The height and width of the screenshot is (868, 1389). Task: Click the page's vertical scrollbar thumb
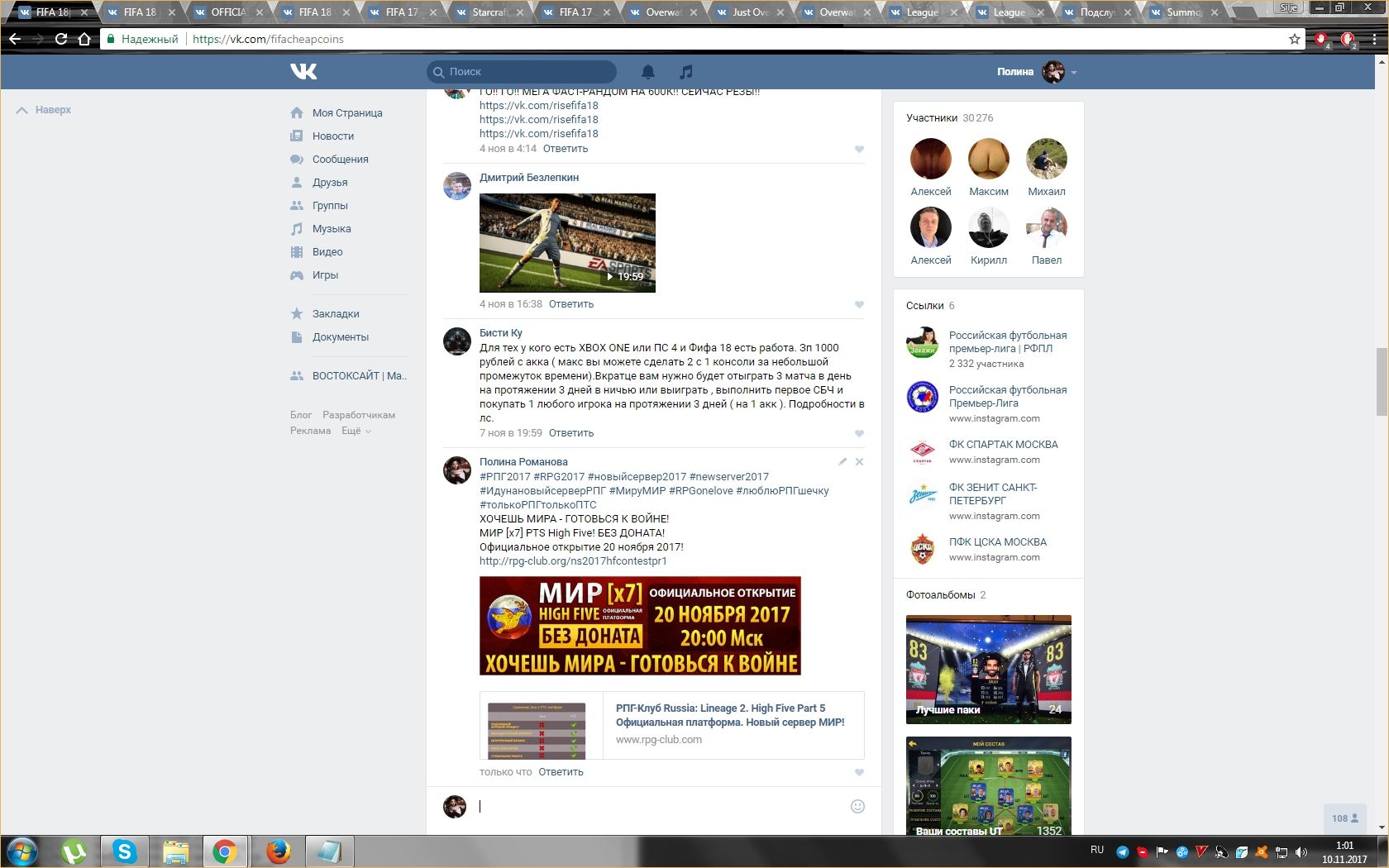pos(1382,383)
